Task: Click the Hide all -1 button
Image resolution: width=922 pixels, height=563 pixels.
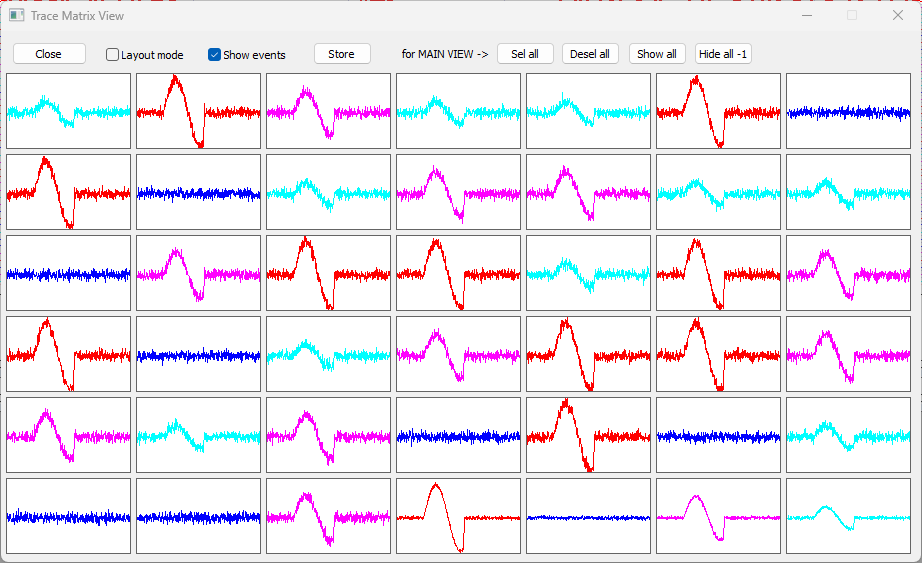Action: point(723,54)
